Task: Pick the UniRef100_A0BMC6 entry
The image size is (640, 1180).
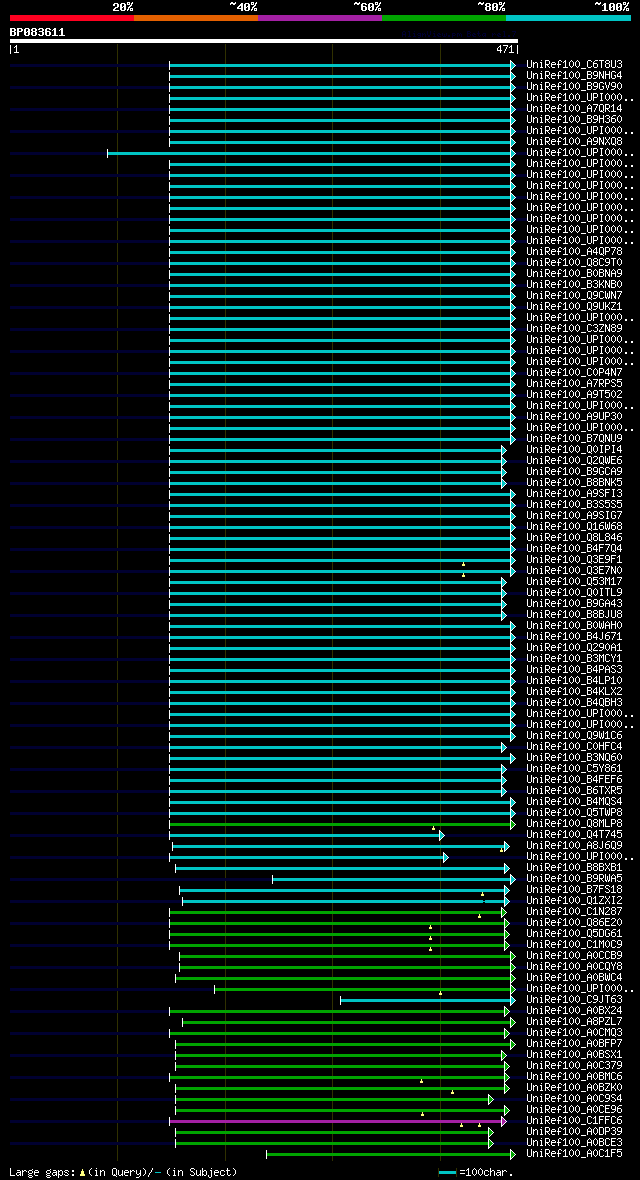Action: [574, 1077]
